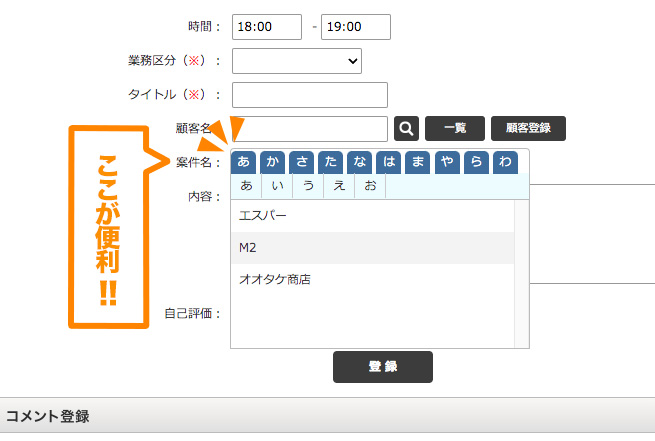The image size is (655, 441).
Task: Open the 一覧 customer list button
Action: (x=455, y=128)
